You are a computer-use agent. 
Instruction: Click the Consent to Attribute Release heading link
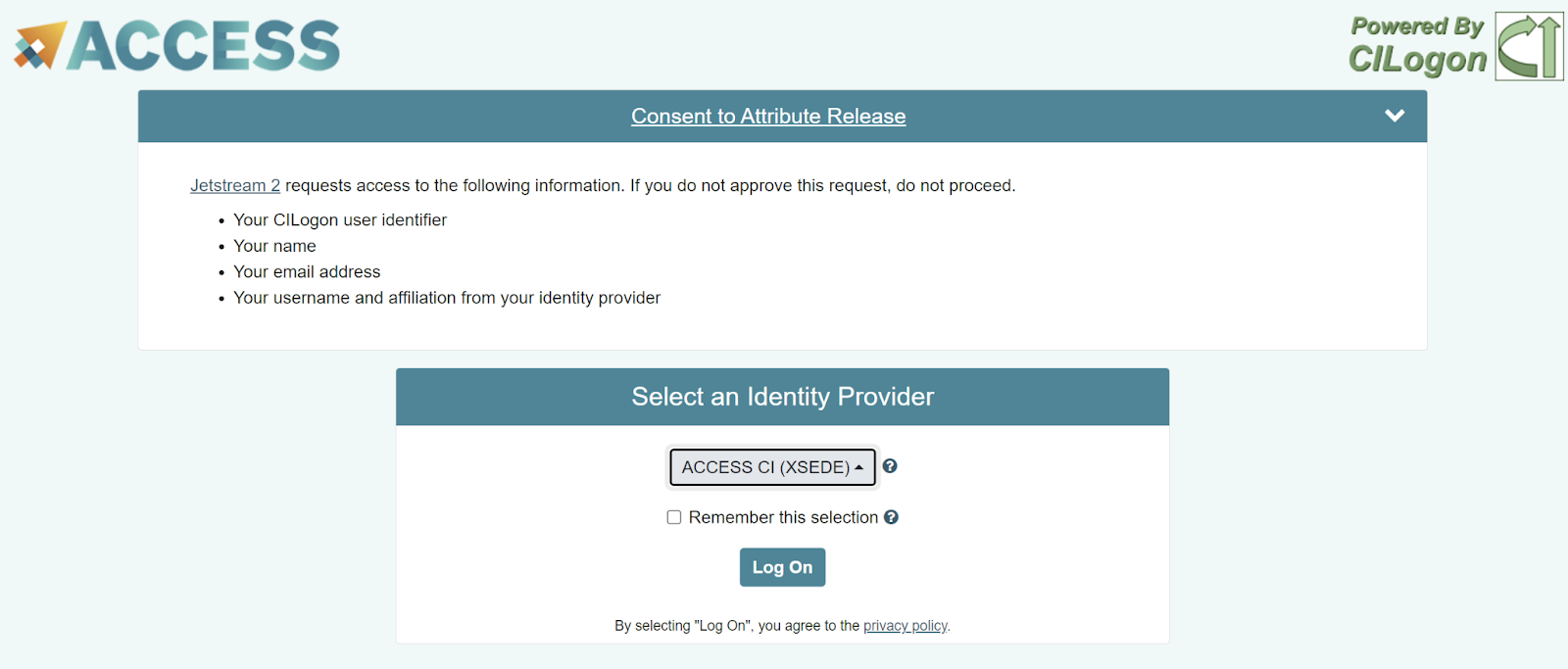[x=768, y=116]
